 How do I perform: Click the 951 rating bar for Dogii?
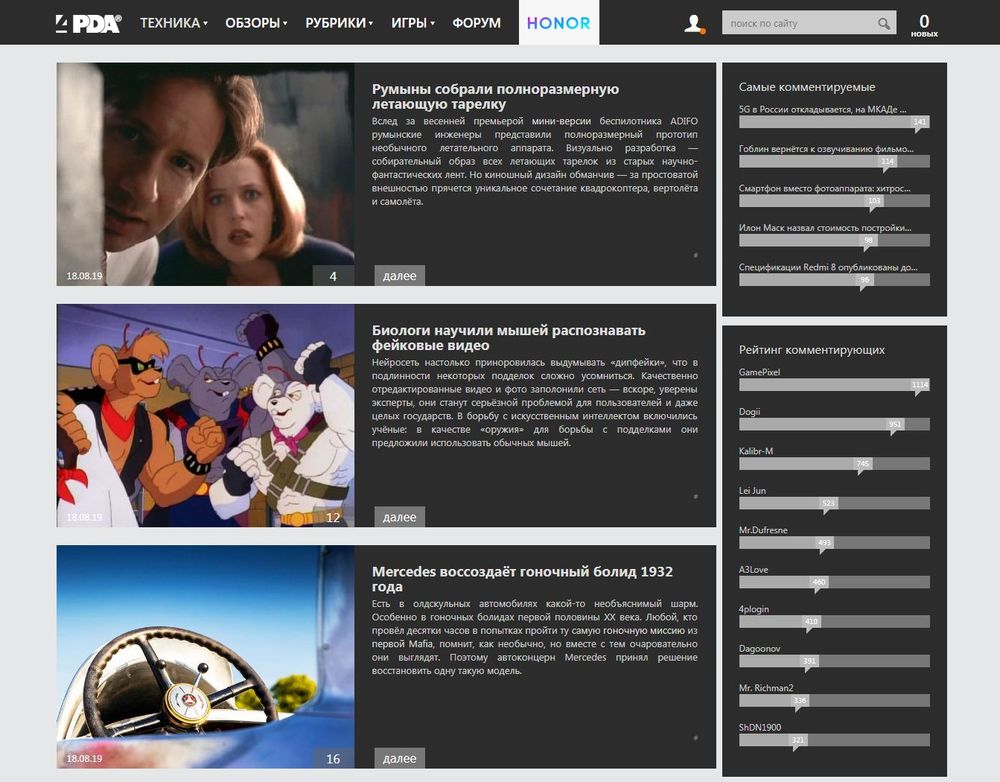[834, 424]
